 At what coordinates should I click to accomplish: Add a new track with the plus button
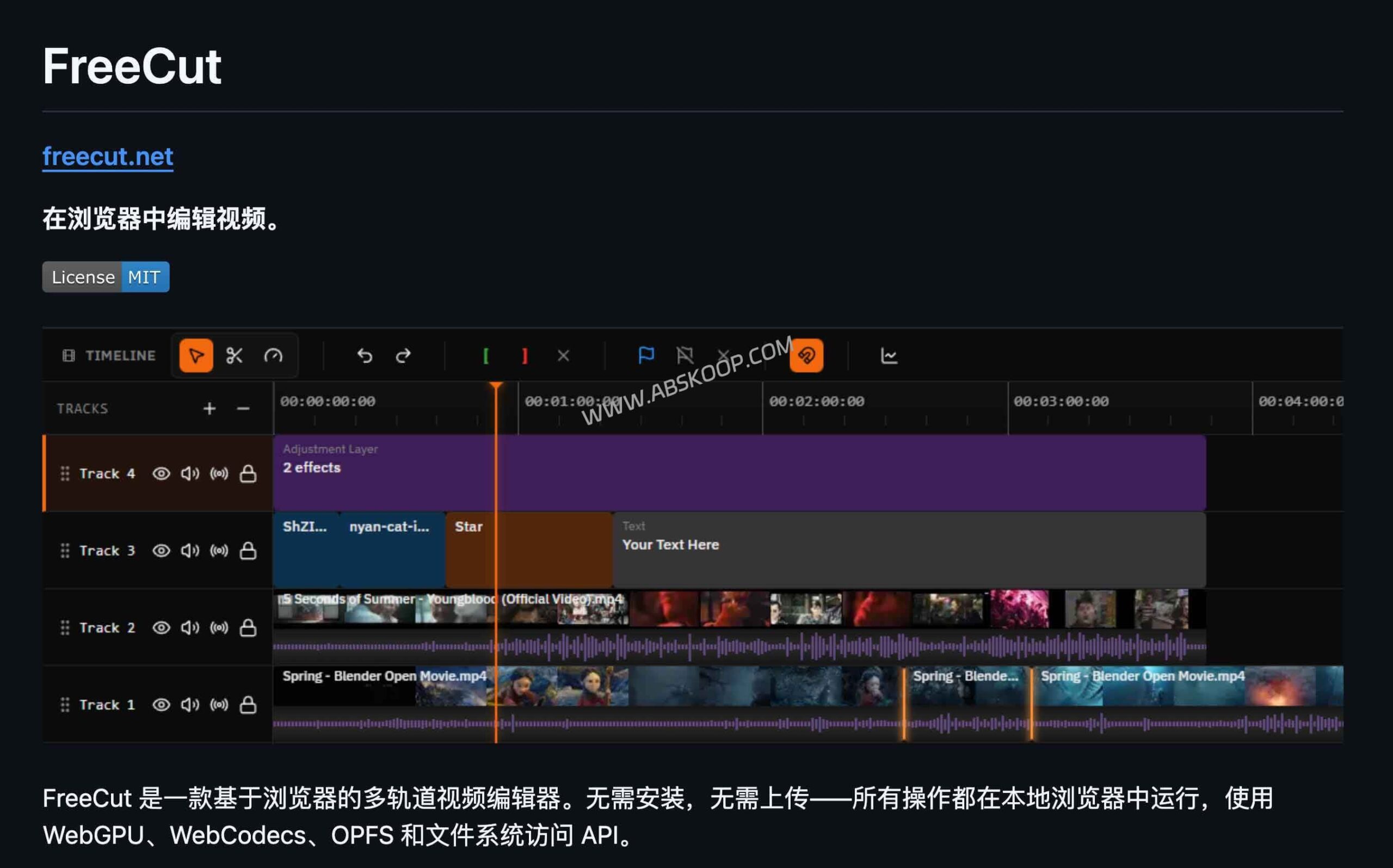[x=209, y=408]
